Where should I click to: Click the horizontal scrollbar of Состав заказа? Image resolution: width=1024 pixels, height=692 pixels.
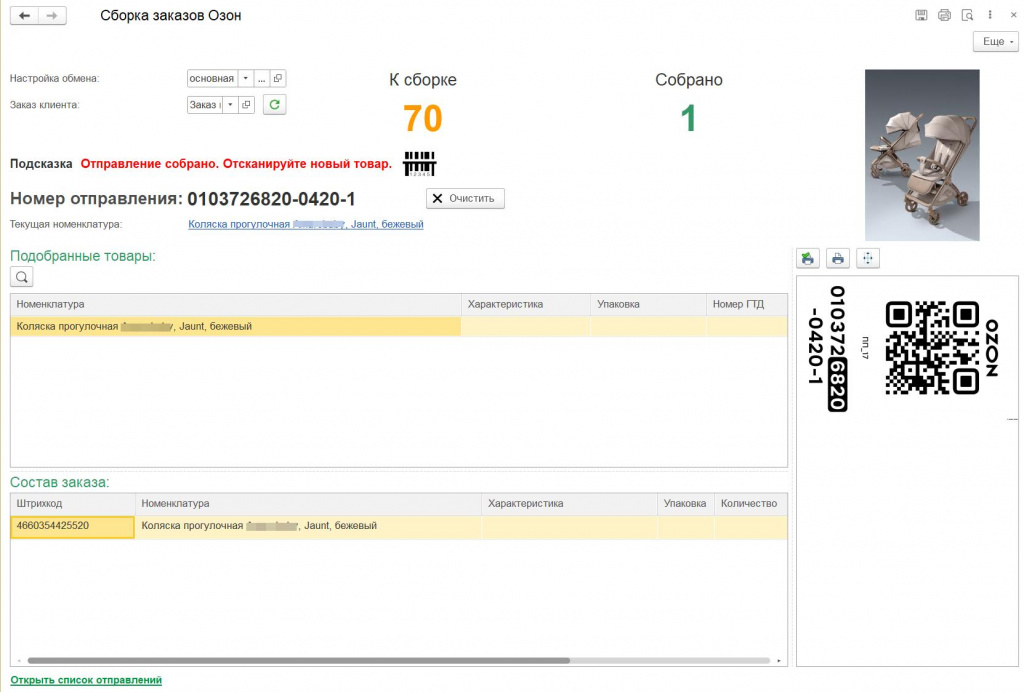pos(298,661)
